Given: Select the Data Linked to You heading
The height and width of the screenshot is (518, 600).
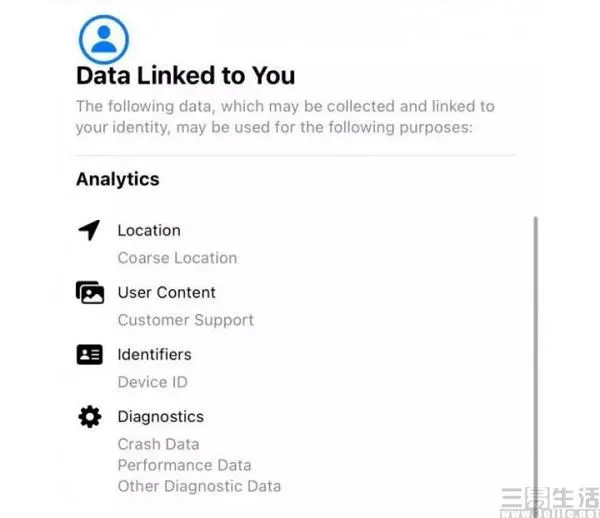Looking at the screenshot, I should coord(185,76).
